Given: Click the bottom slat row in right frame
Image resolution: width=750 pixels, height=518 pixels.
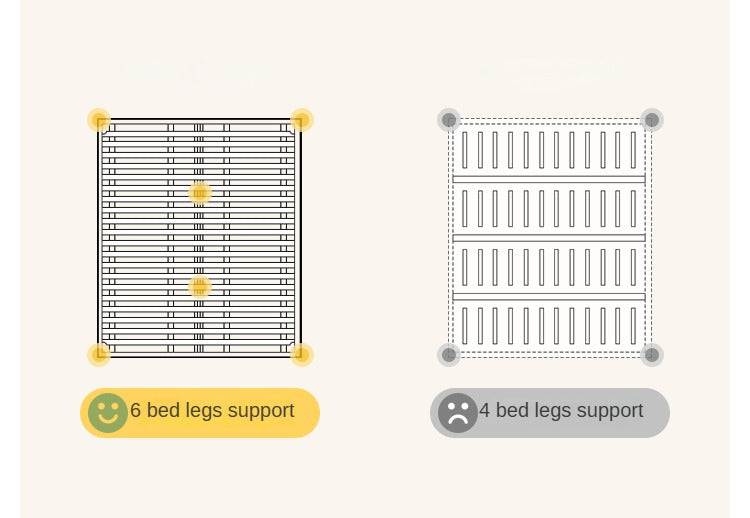Looking at the screenshot, I should (x=550, y=326).
